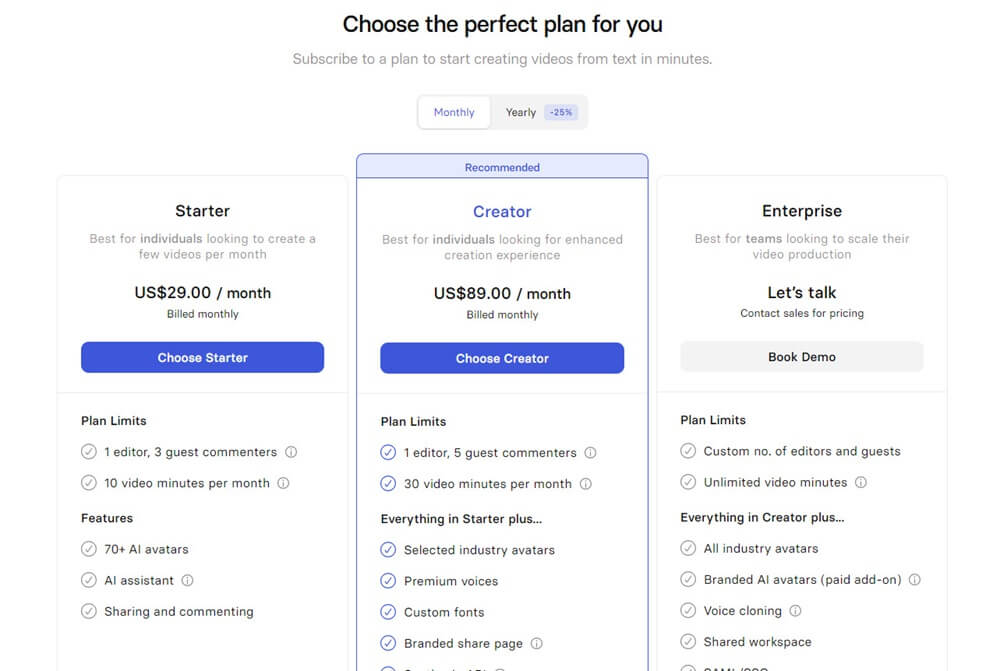The image size is (1000, 671).
Task: Click checkmark beside Premium voices
Action: pyautogui.click(x=388, y=581)
